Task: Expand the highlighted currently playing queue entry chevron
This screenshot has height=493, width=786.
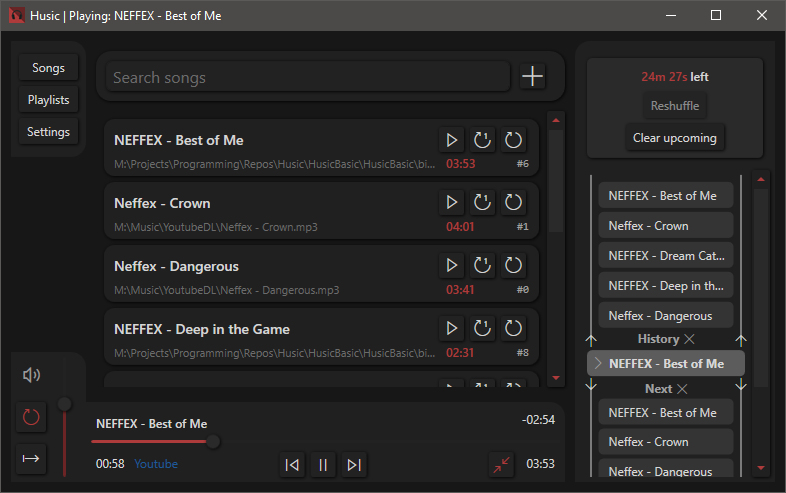Action: [x=598, y=363]
